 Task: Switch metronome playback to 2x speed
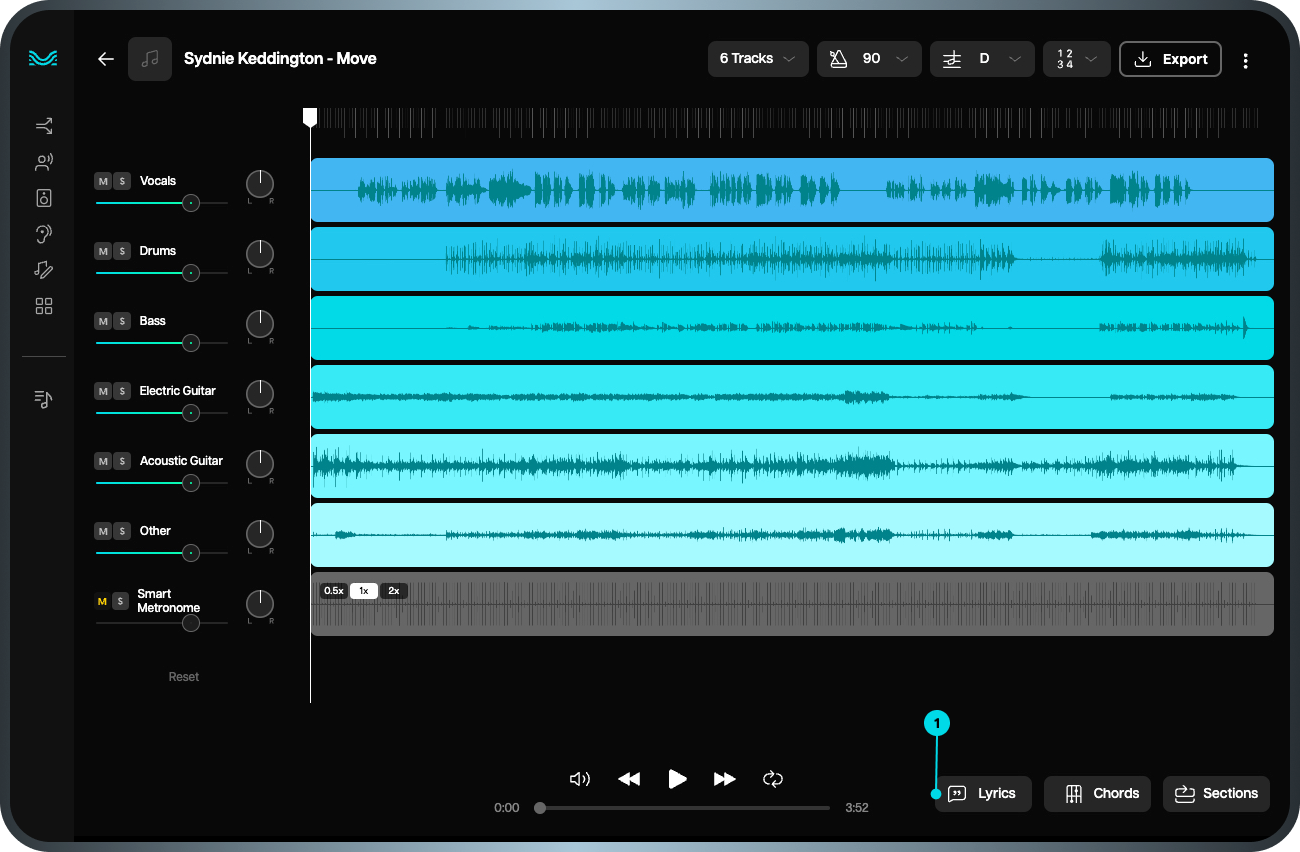pyautogui.click(x=394, y=590)
